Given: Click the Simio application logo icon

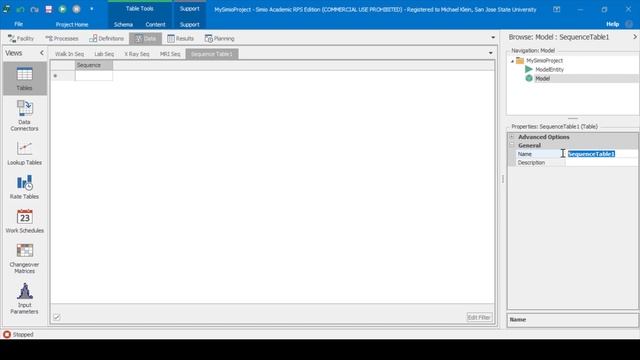Looking at the screenshot, I should pos(7,9).
